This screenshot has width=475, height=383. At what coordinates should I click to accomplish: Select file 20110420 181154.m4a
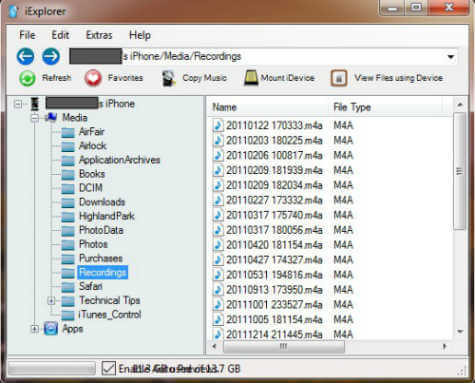(x=274, y=245)
